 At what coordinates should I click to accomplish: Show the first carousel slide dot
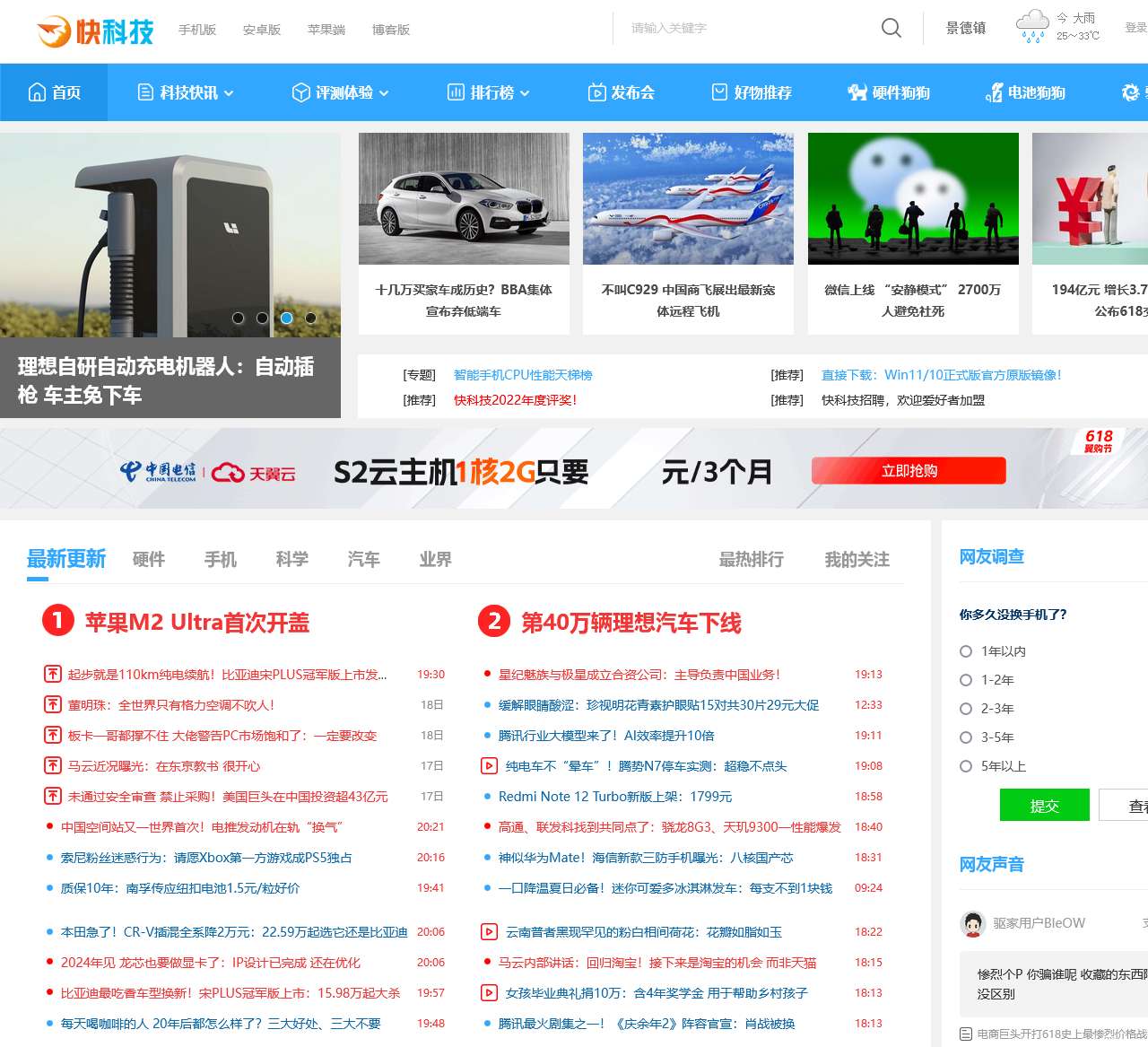[x=239, y=318]
